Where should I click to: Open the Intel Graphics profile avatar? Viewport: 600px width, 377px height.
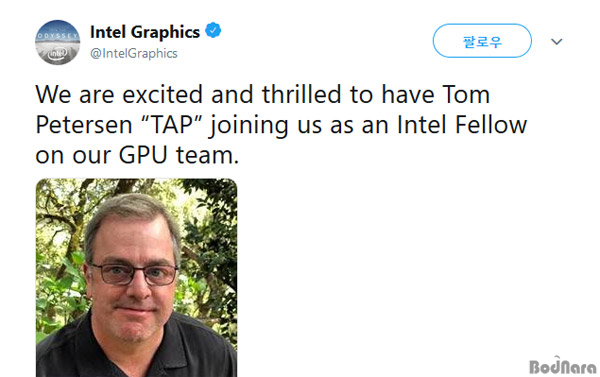pos(57,42)
